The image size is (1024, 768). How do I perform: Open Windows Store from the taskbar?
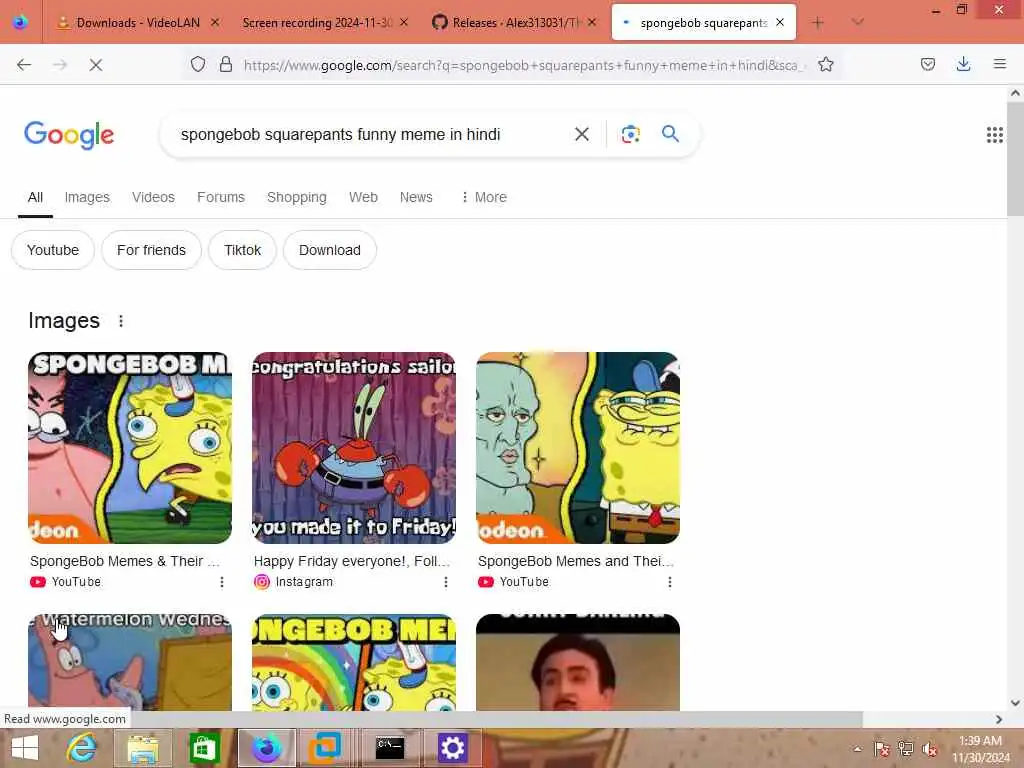click(x=204, y=748)
